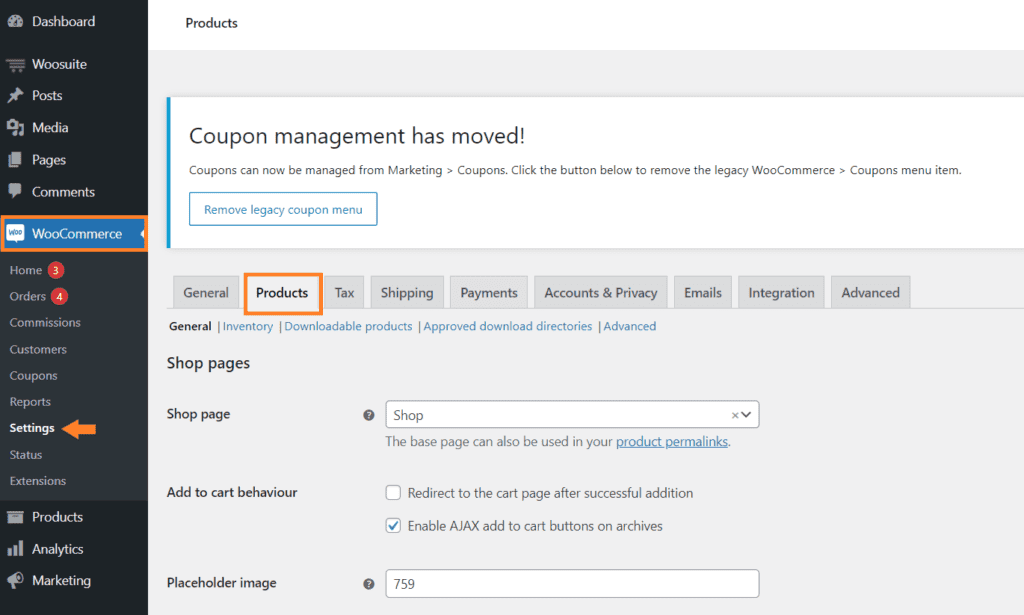1024x615 pixels.
Task: Open the Reports submenu
Action: pos(30,402)
